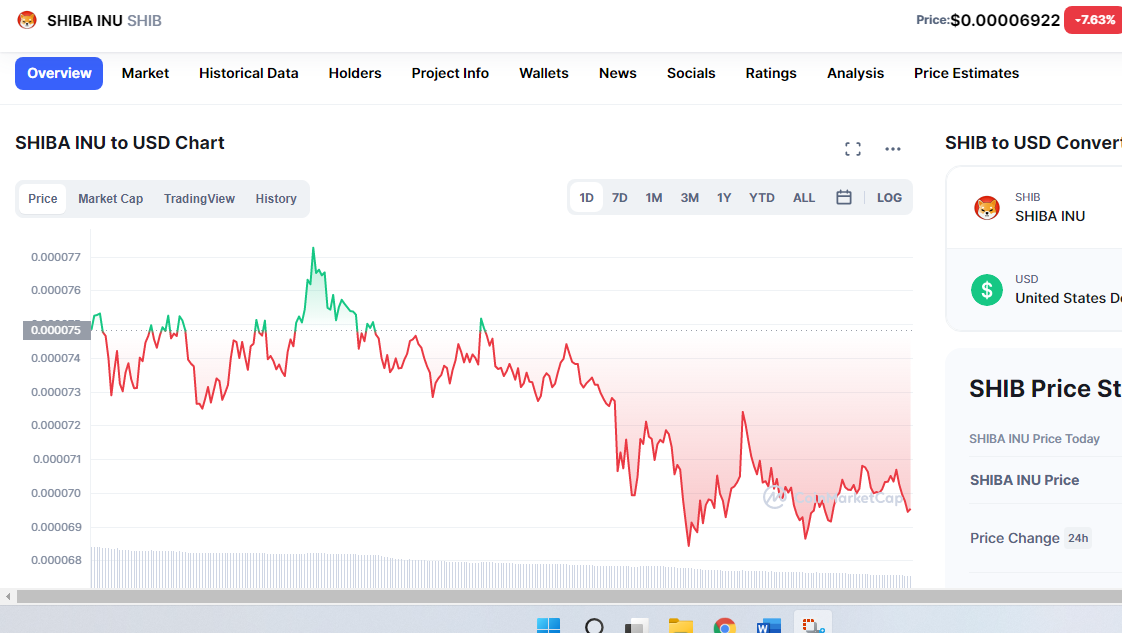The height and width of the screenshot is (633, 1122).
Task: Click the 0.000068 axis label
Action: pyautogui.click(x=56, y=560)
